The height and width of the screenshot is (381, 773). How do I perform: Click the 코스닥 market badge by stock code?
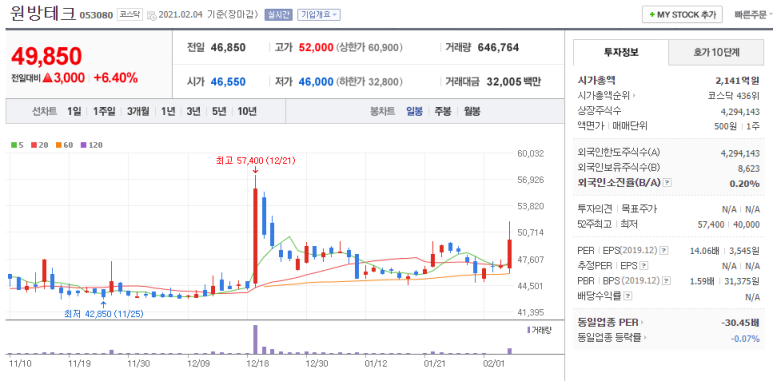pyautogui.click(x=130, y=15)
